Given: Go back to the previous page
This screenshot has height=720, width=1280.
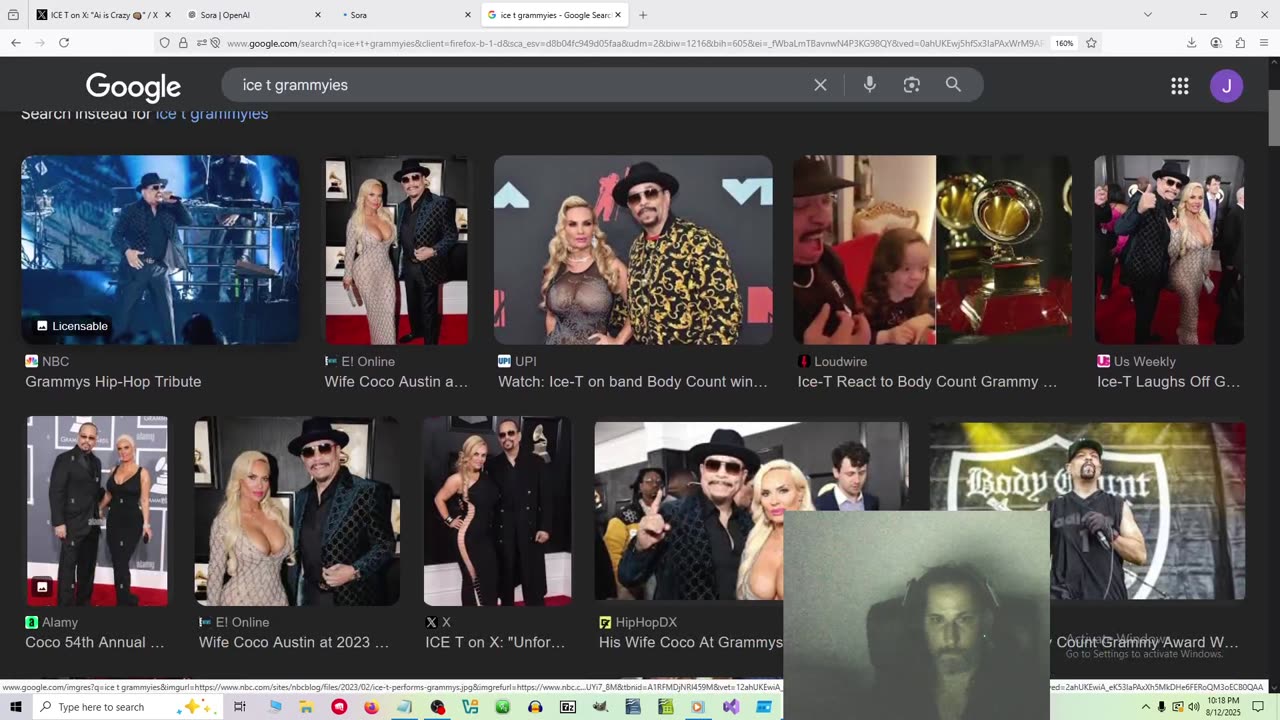Looking at the screenshot, I should pos(16,43).
